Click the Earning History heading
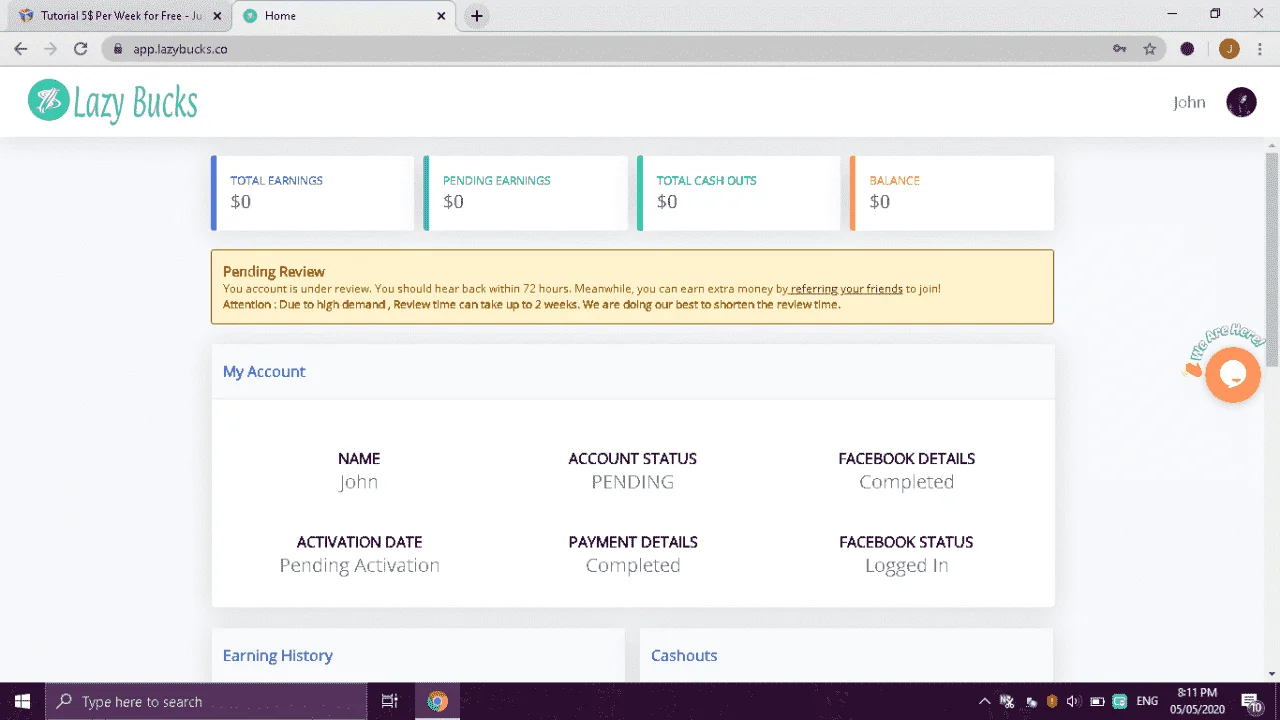The width and height of the screenshot is (1280, 720). click(x=278, y=655)
